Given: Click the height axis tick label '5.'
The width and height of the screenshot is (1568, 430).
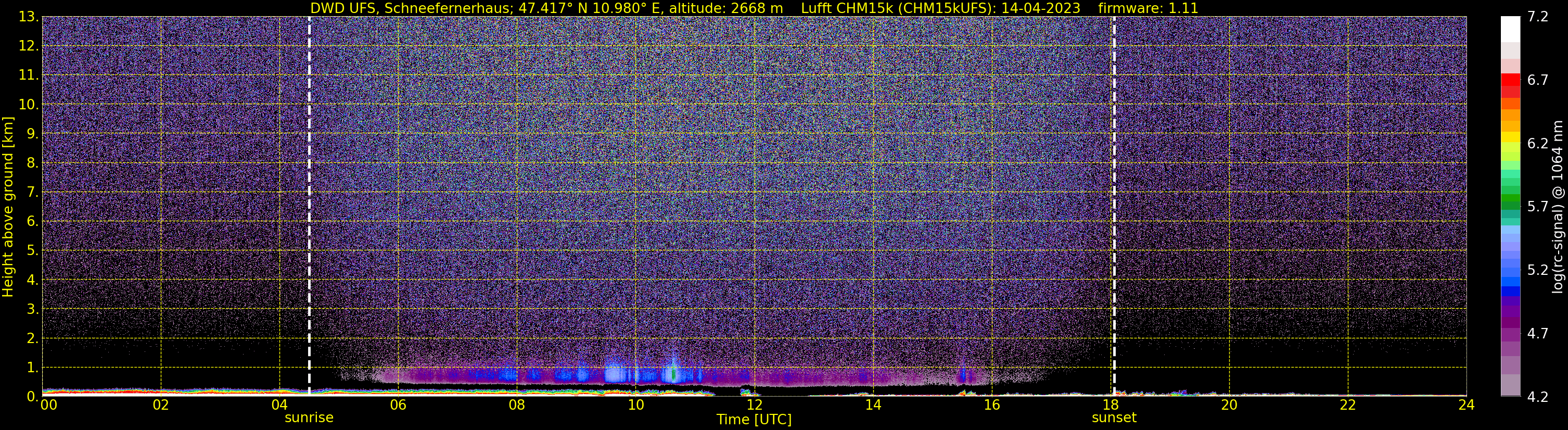Looking at the screenshot, I should pos(33,250).
